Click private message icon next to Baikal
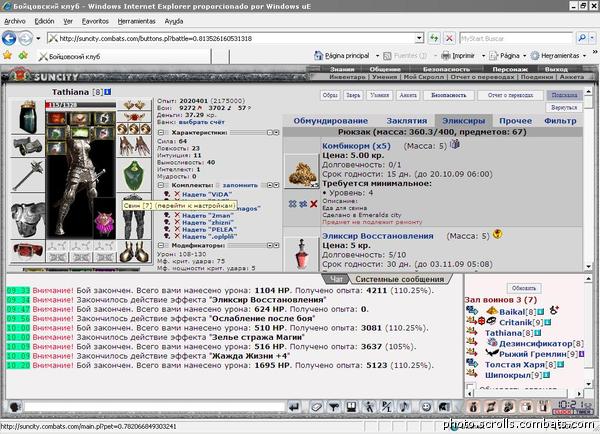600x434 pixels. pos(472,310)
